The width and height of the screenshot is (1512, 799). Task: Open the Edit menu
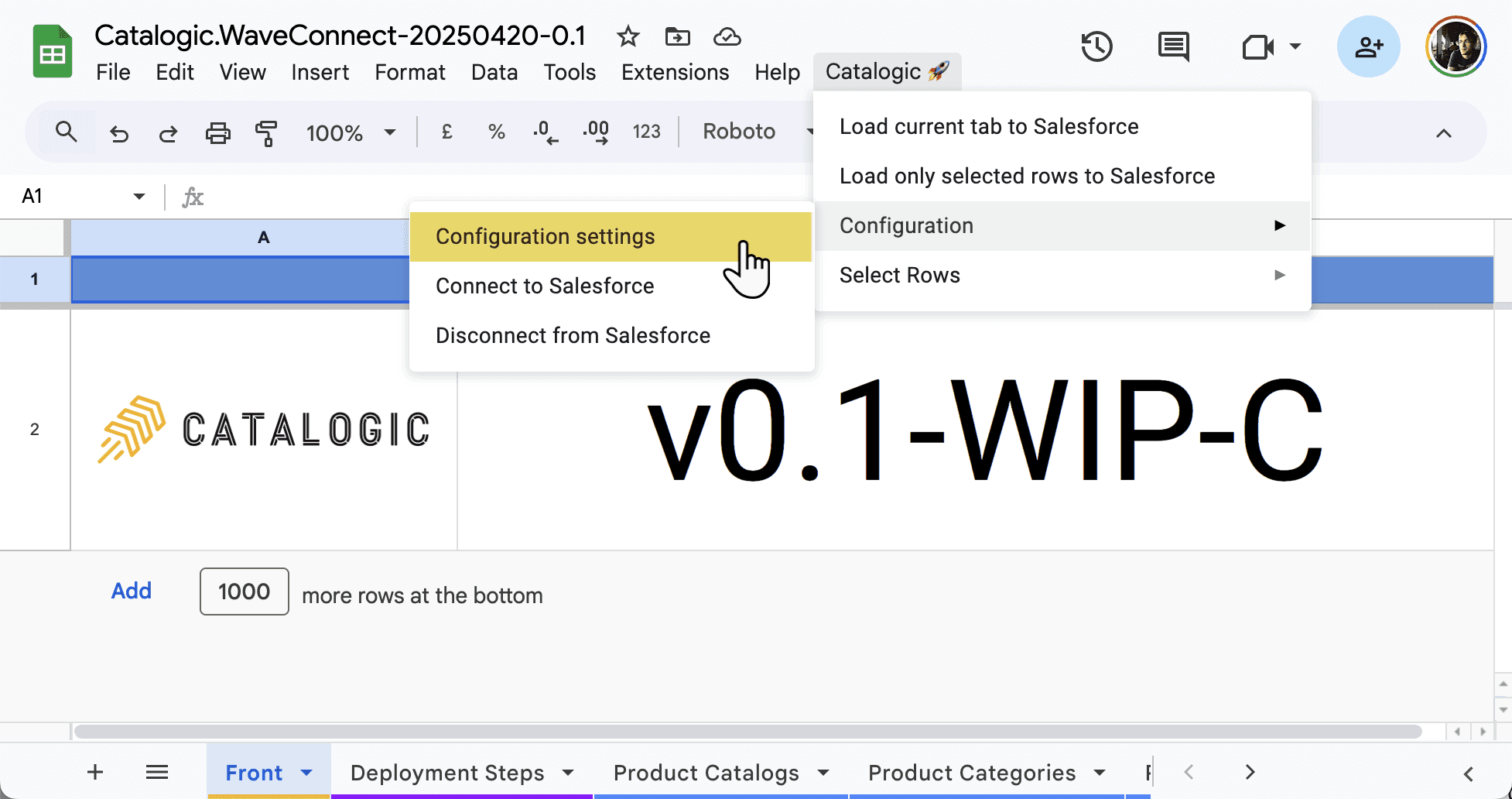click(x=175, y=72)
